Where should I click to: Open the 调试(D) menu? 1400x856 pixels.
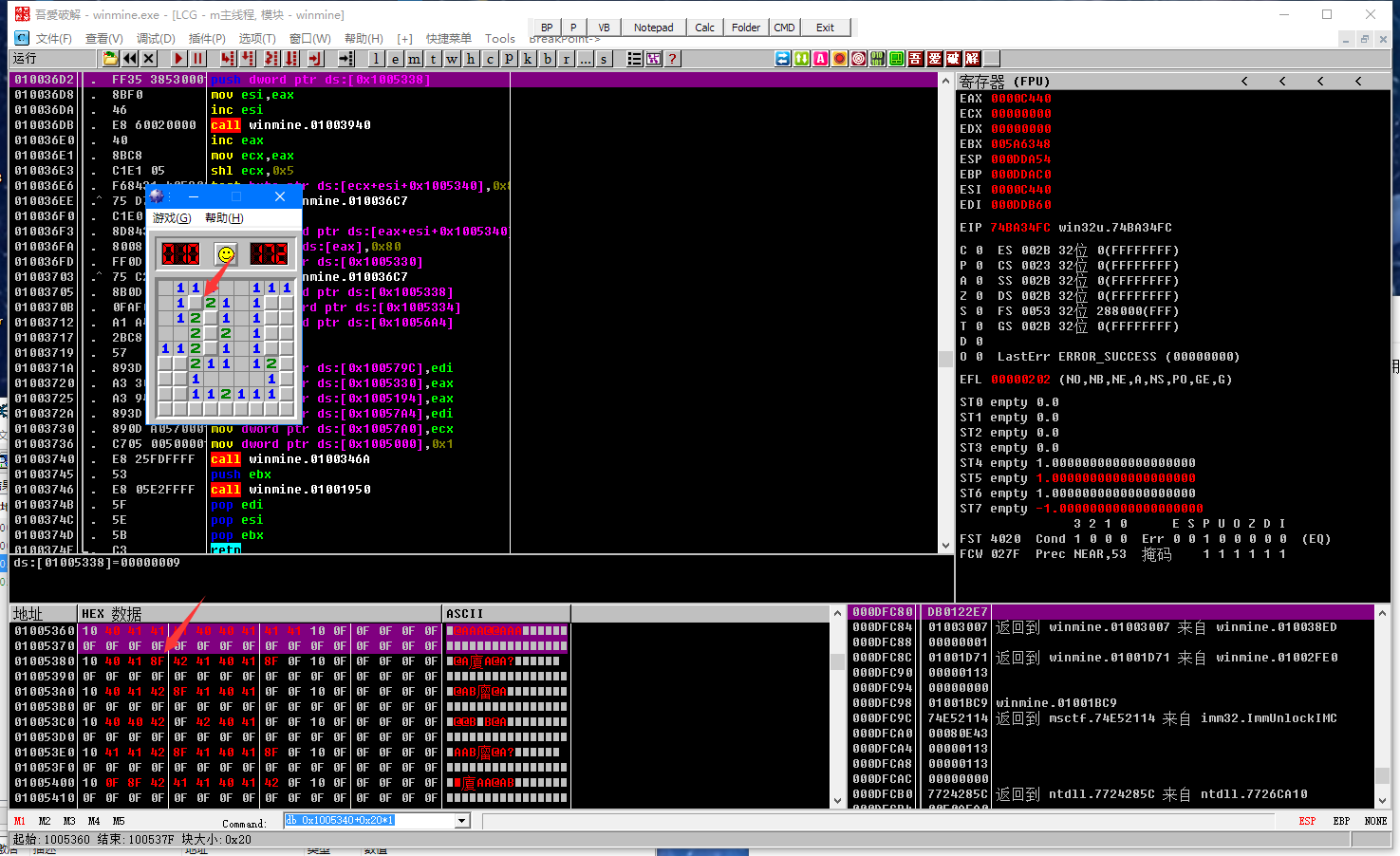(x=156, y=39)
